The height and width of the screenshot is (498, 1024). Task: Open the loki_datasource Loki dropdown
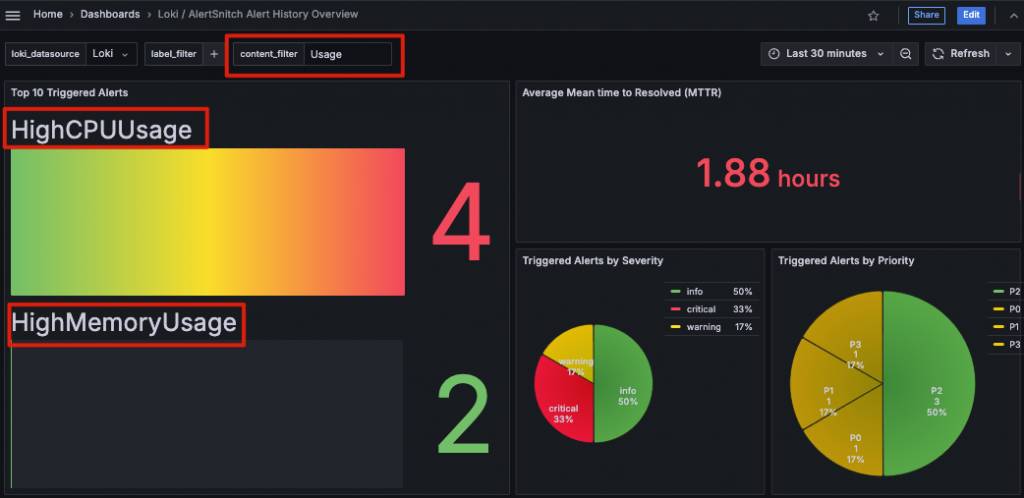pos(111,54)
